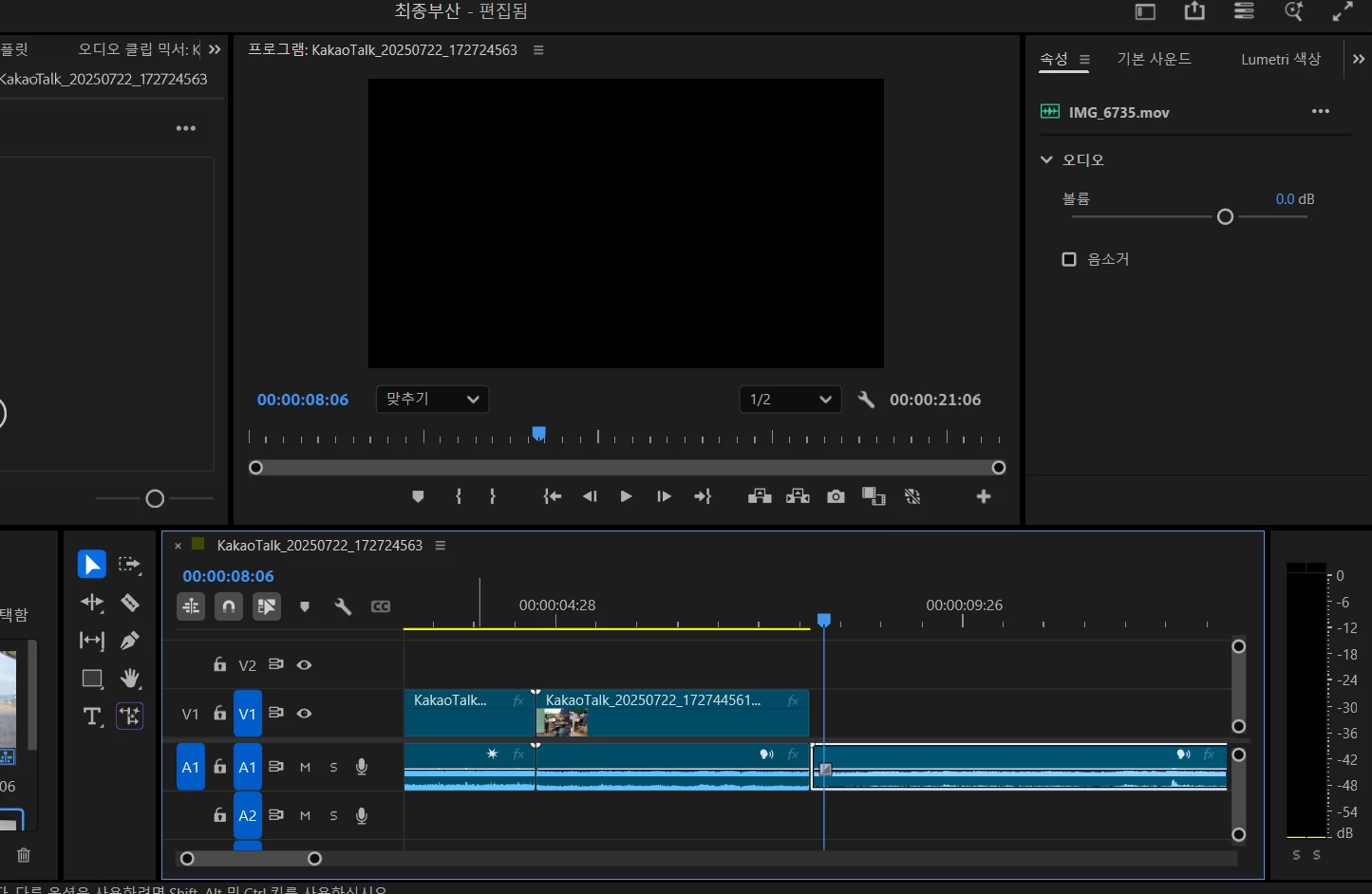Screen dimensions: 1372x894
Task: Toggle full screen video output
Action: click(x=1343, y=11)
